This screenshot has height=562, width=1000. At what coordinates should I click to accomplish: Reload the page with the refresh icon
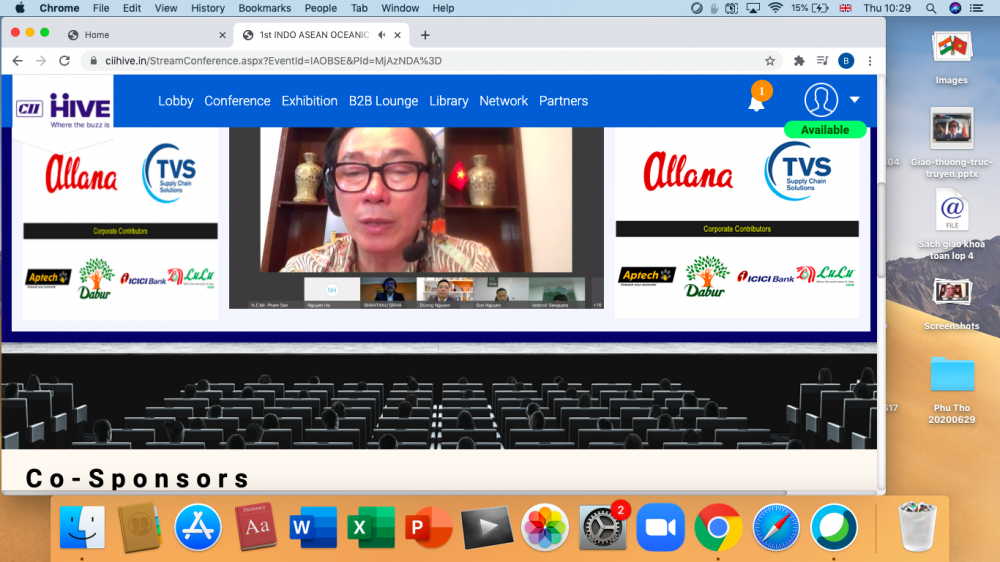[x=65, y=61]
